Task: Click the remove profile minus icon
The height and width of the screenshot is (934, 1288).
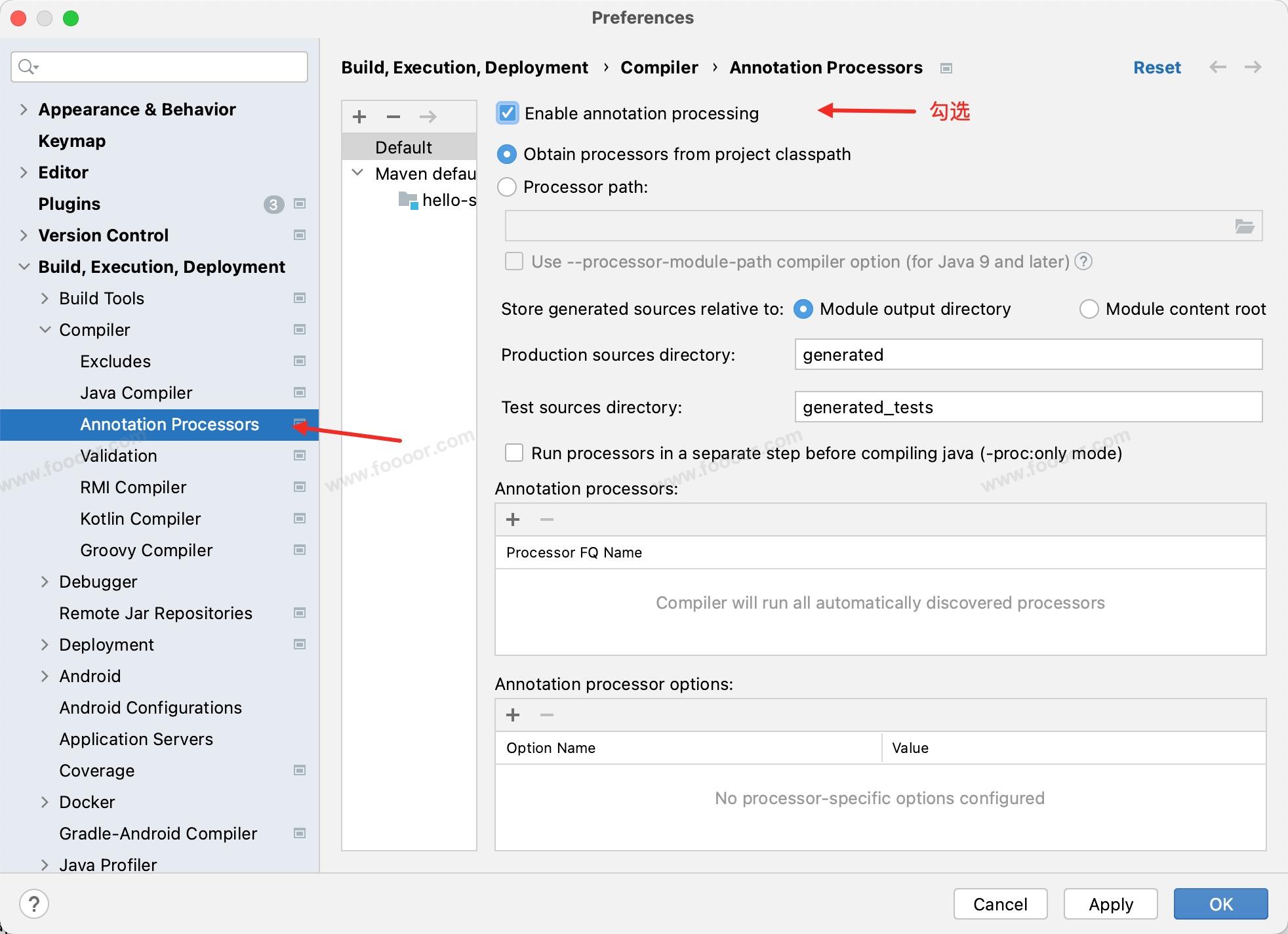Action: [393, 117]
